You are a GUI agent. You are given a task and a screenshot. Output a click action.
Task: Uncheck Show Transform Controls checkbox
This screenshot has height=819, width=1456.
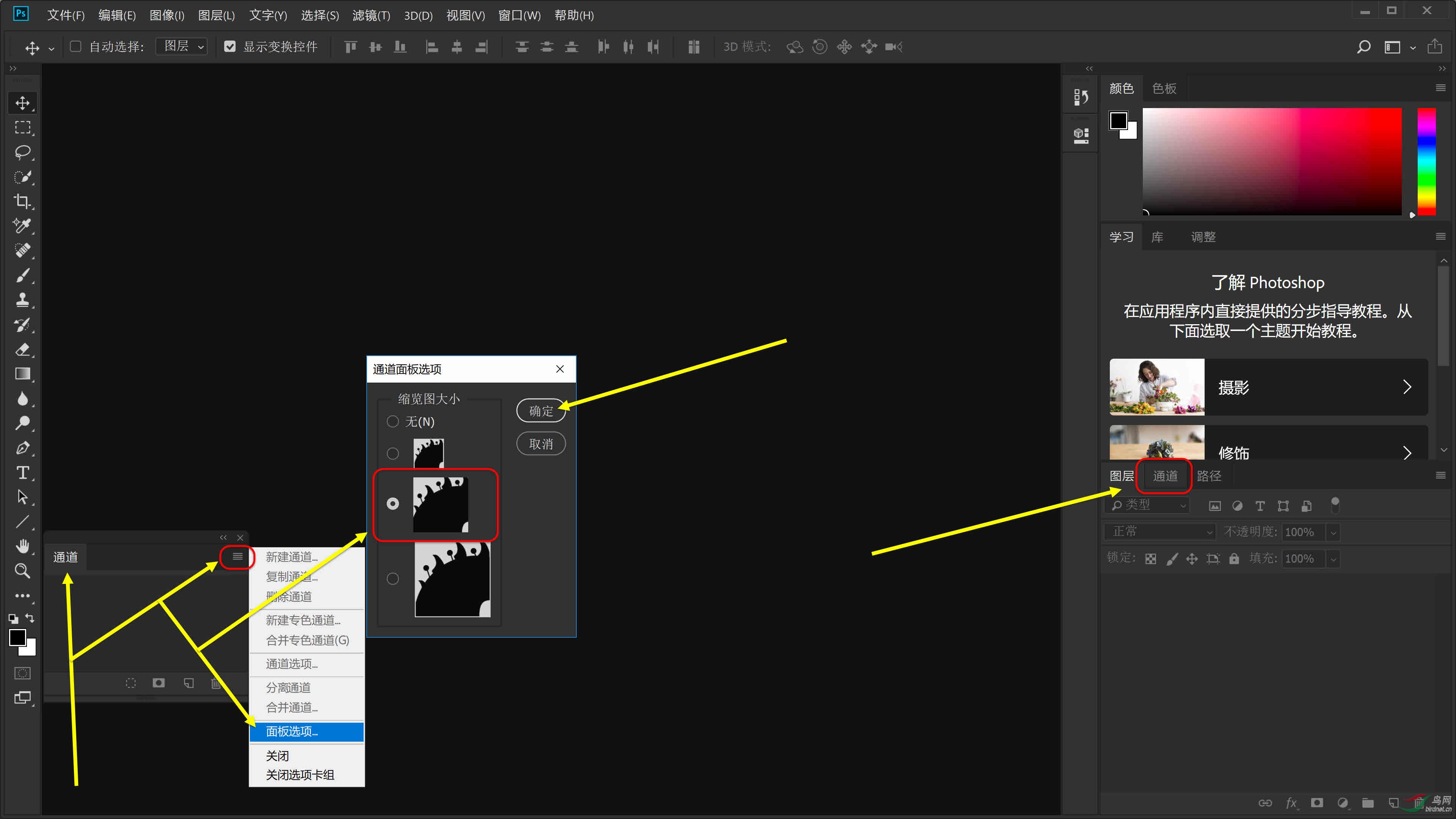pos(229,46)
